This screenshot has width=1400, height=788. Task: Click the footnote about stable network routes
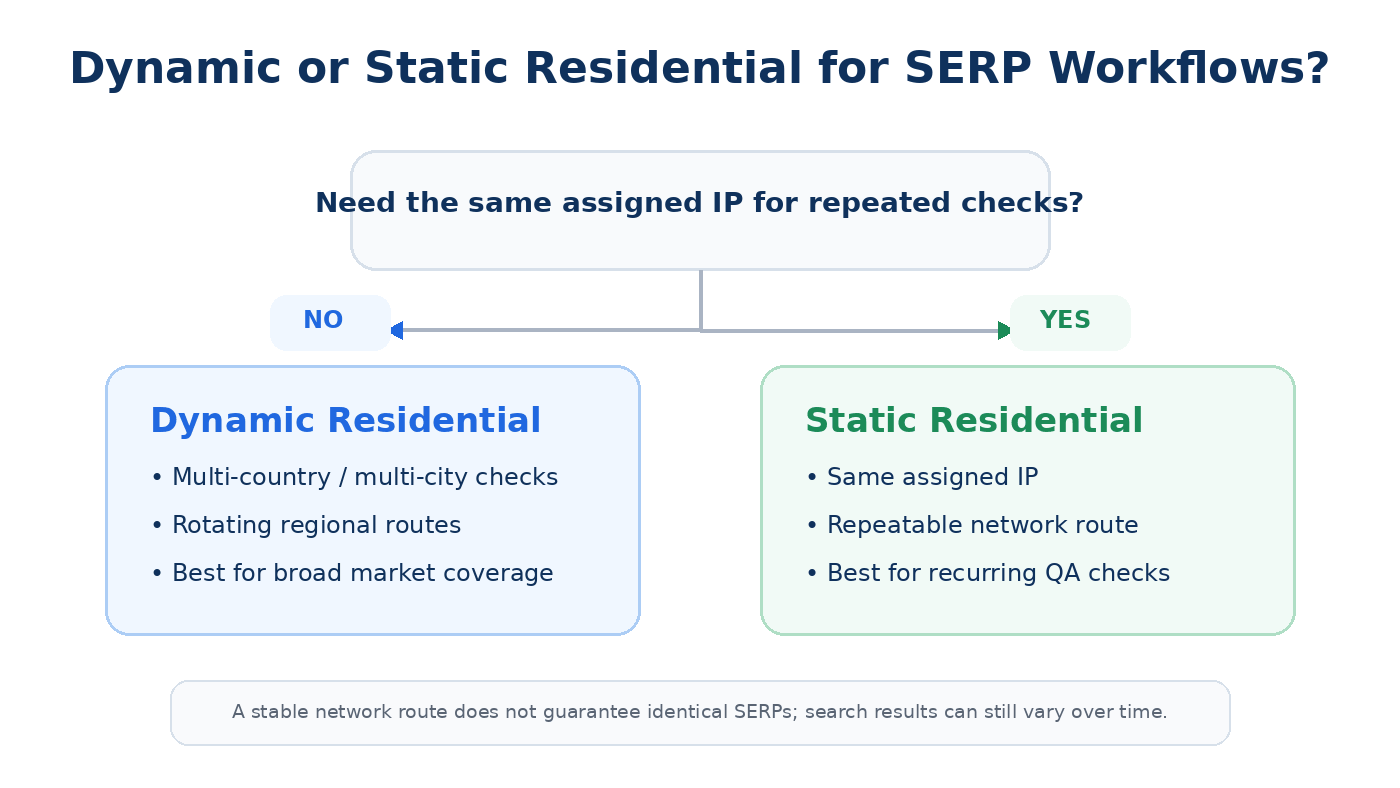click(x=700, y=712)
